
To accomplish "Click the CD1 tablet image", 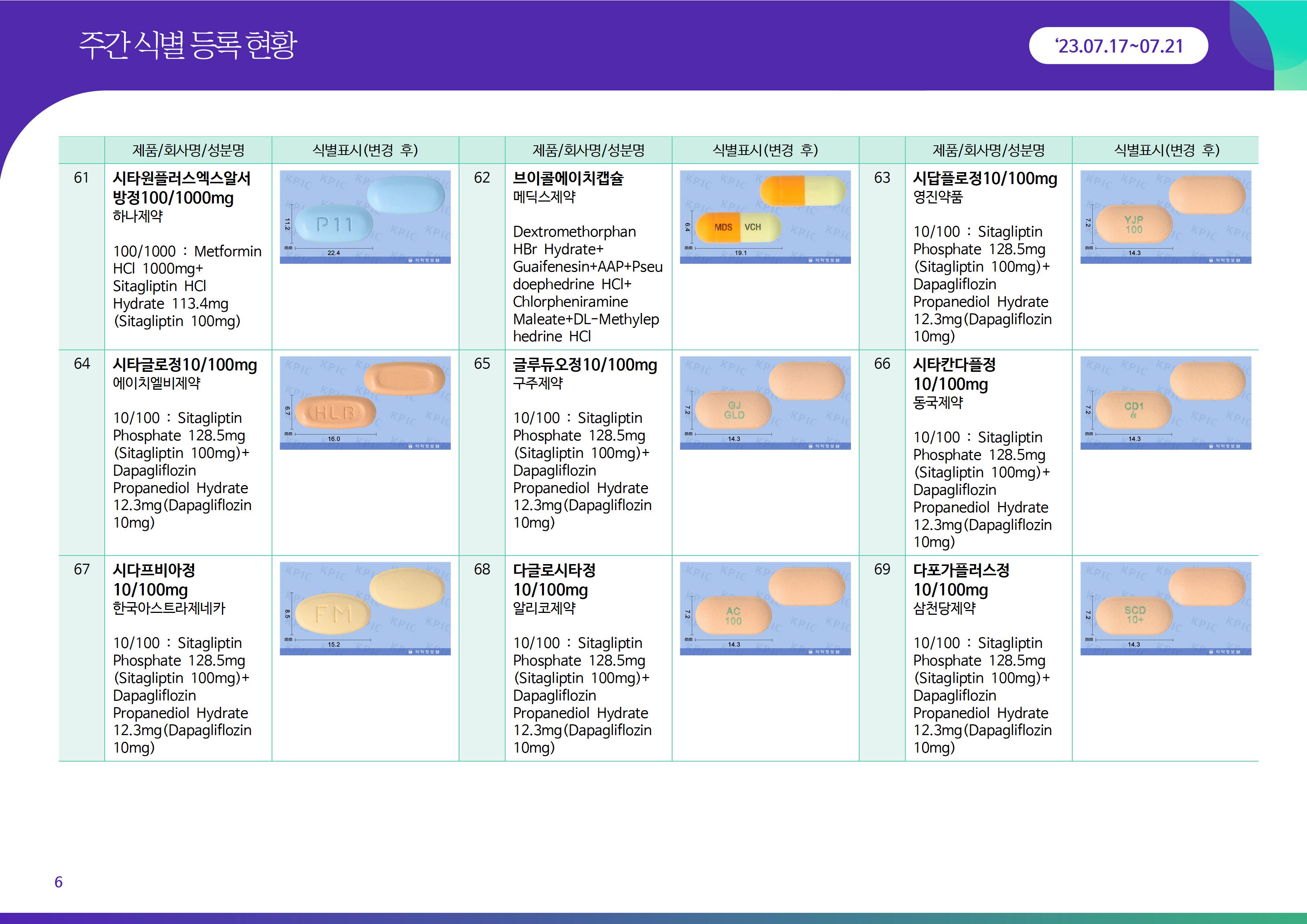I will pos(1165,402).
